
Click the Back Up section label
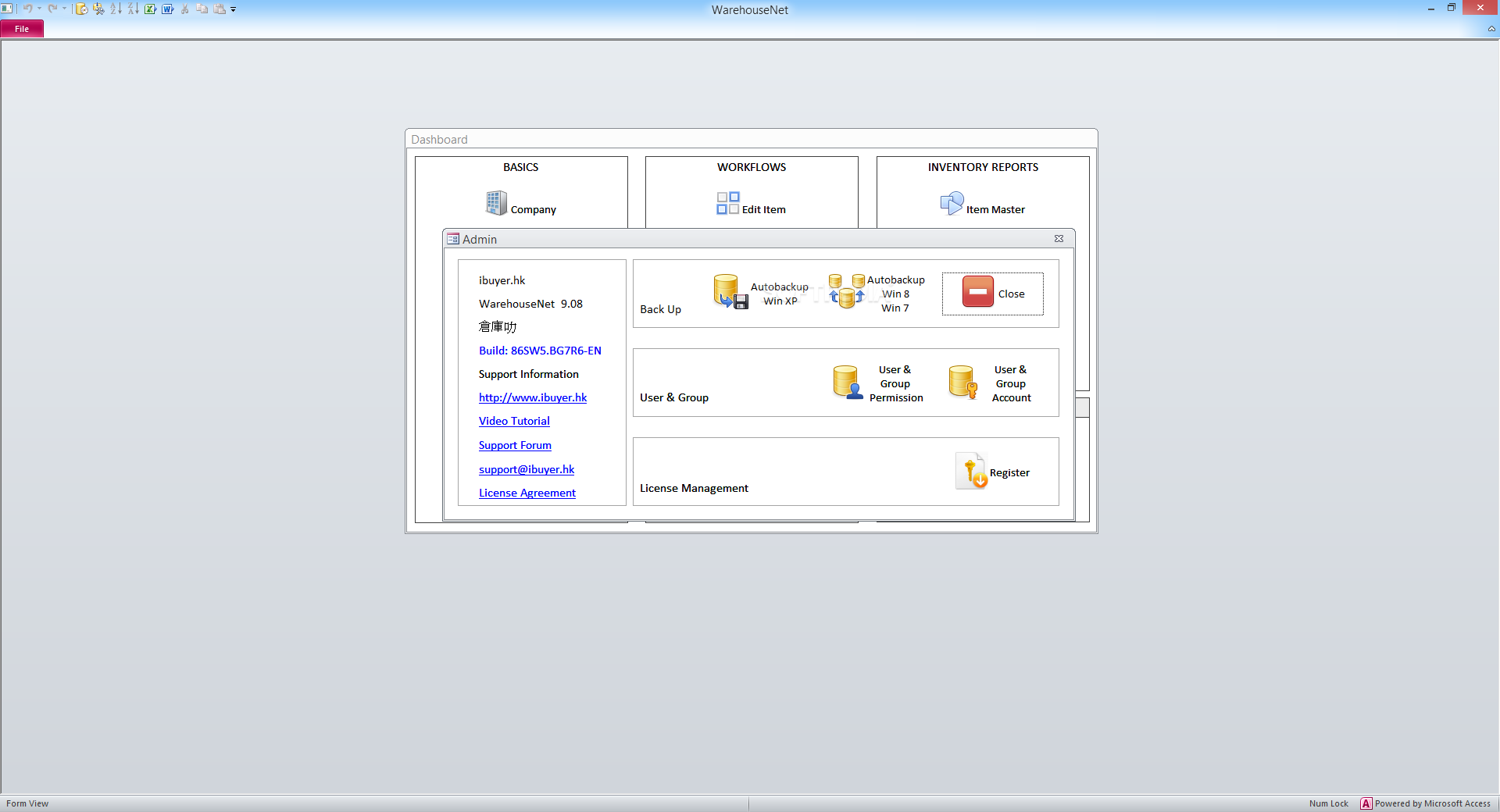point(660,309)
